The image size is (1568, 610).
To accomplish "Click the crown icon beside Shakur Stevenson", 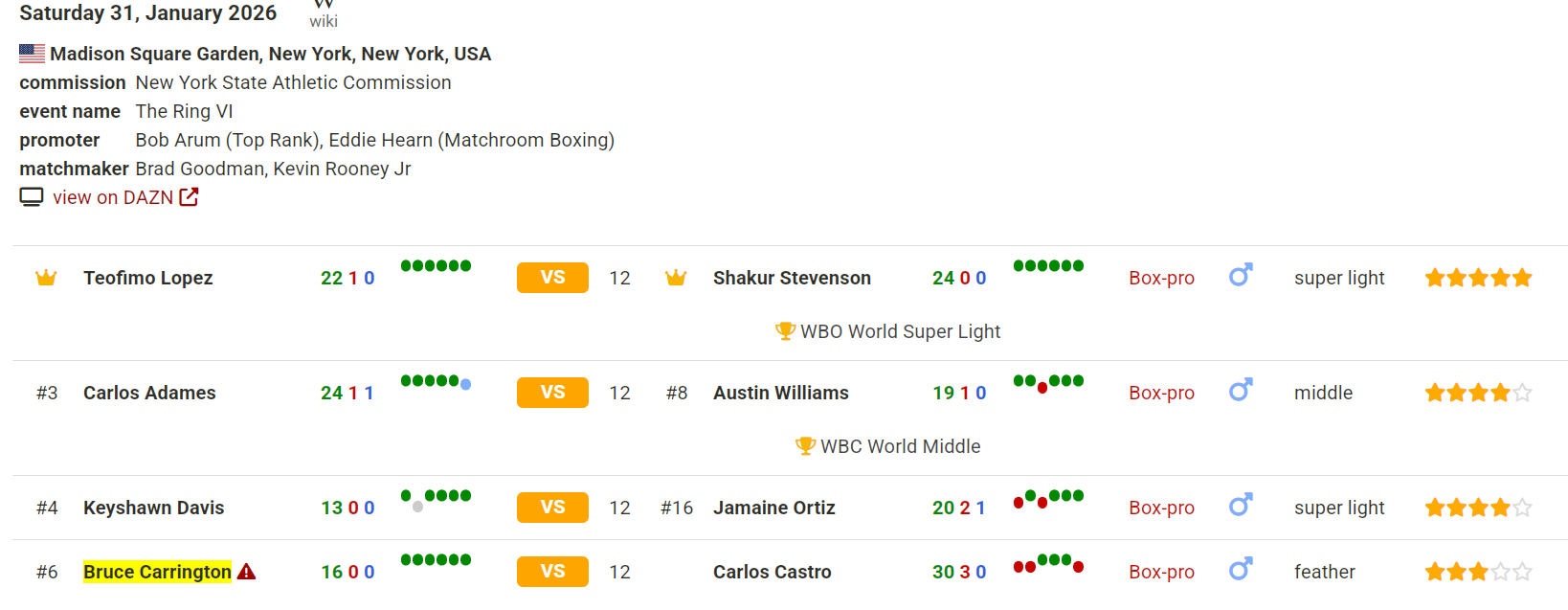I will pyautogui.click(x=676, y=278).
